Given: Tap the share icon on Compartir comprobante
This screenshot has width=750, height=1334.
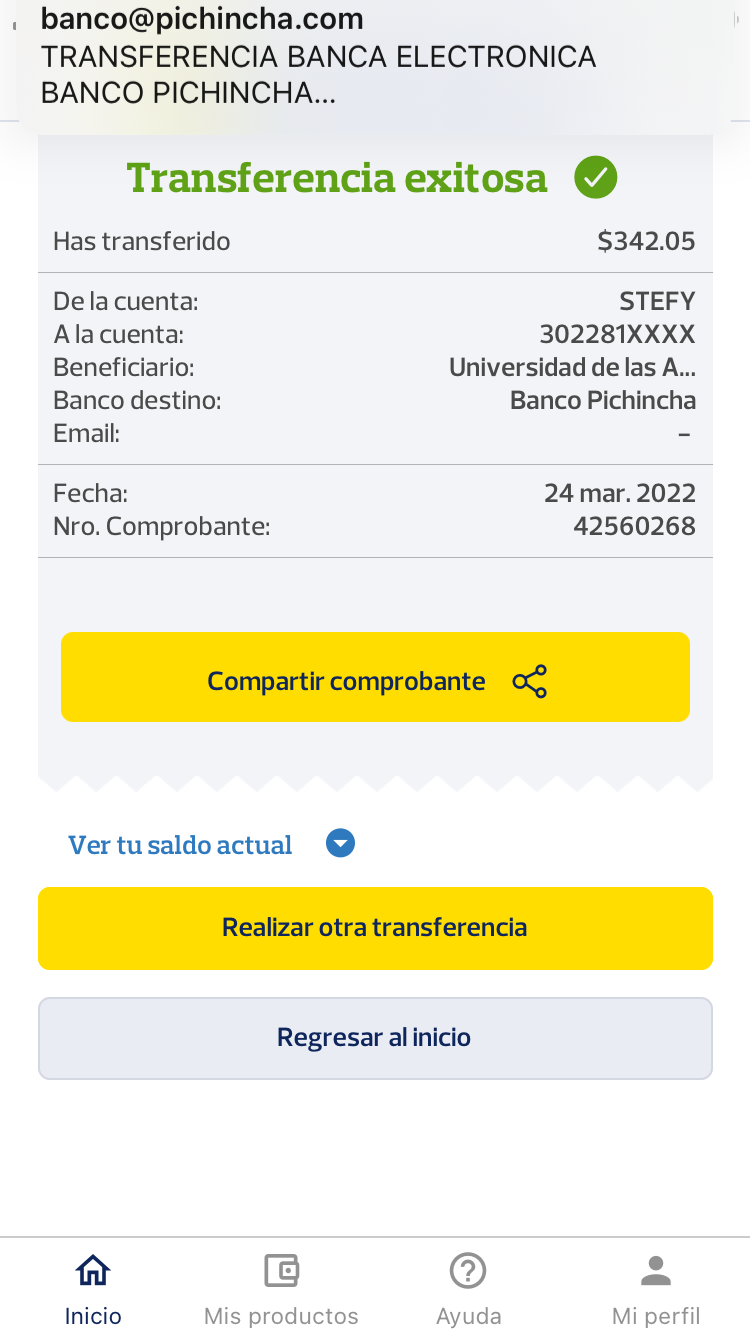Looking at the screenshot, I should point(529,681).
